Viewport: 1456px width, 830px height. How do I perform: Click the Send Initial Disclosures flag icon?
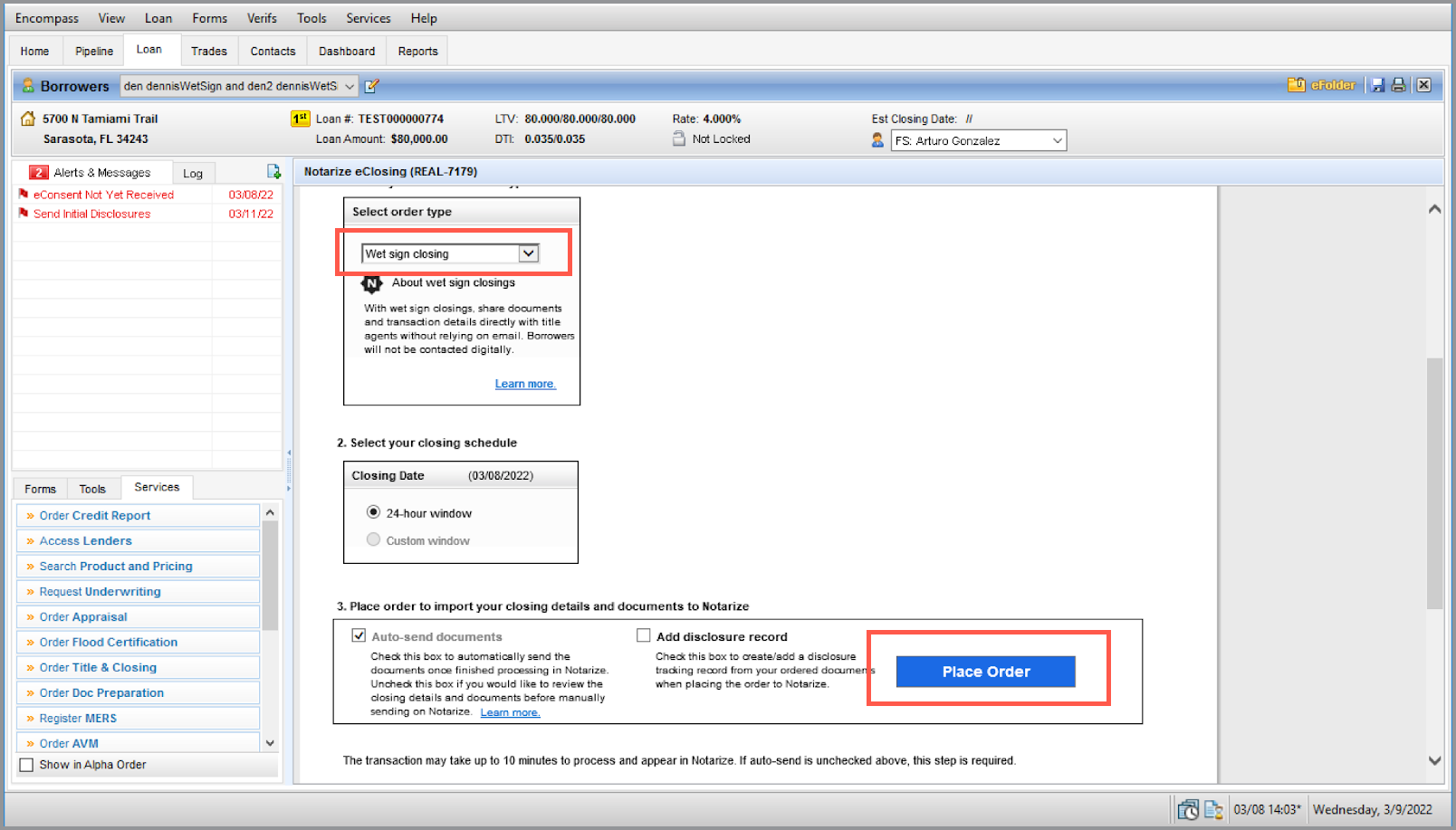pos(24,214)
